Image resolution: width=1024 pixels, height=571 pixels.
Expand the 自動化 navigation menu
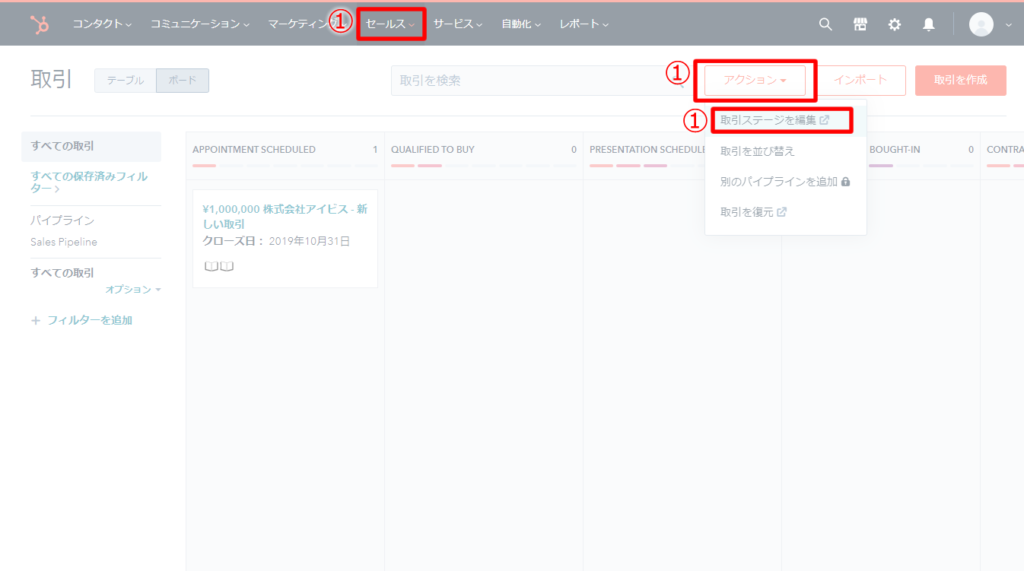(520, 24)
